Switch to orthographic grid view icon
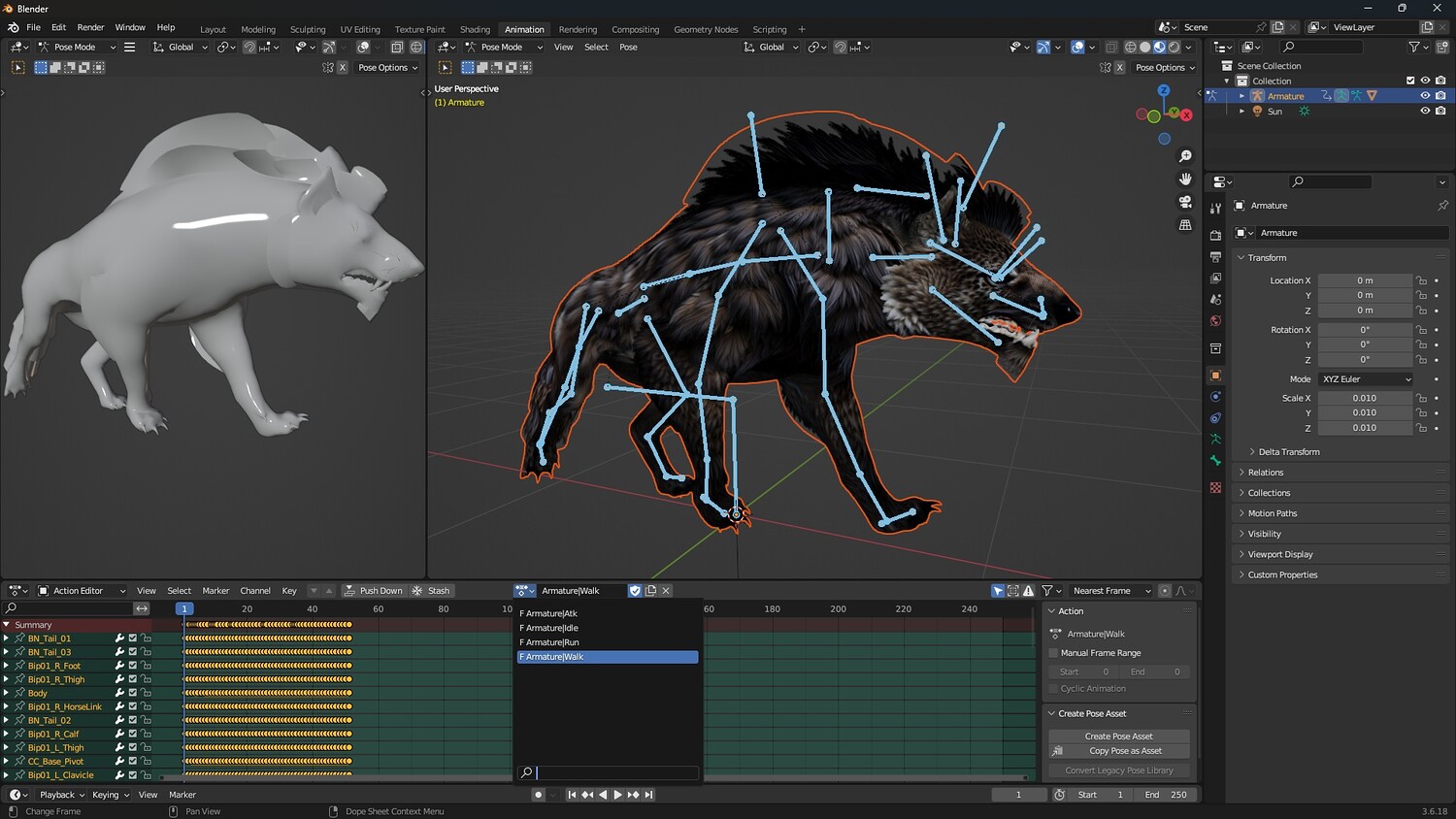 tap(1185, 225)
